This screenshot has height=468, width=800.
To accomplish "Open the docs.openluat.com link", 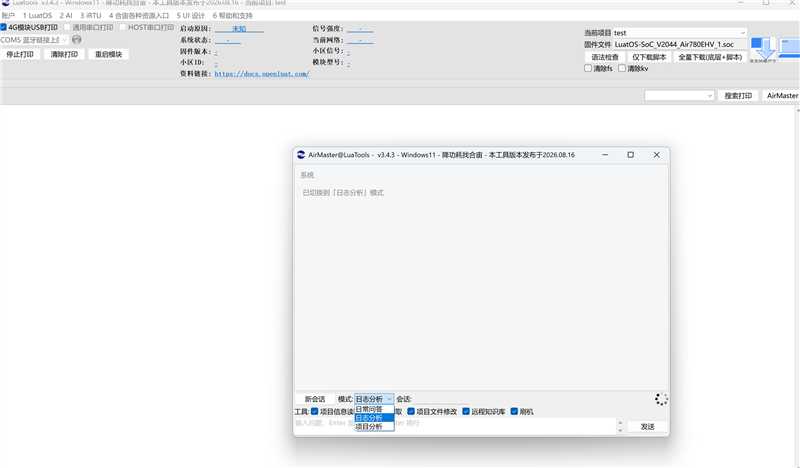I will (262, 73).
